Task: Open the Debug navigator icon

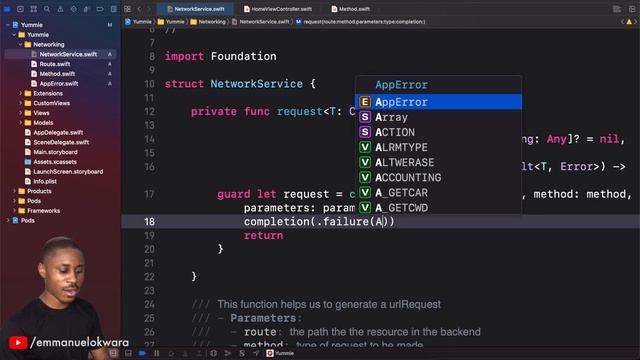Action: 87,9
